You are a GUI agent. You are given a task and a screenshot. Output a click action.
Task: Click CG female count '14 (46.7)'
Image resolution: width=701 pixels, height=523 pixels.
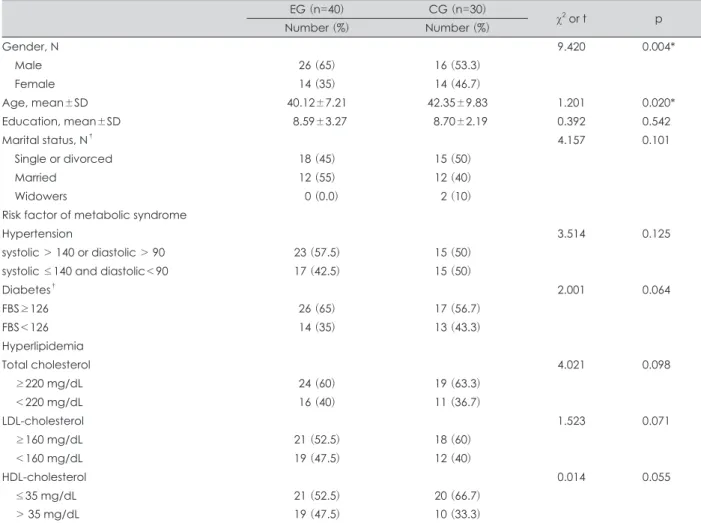[x=457, y=84]
